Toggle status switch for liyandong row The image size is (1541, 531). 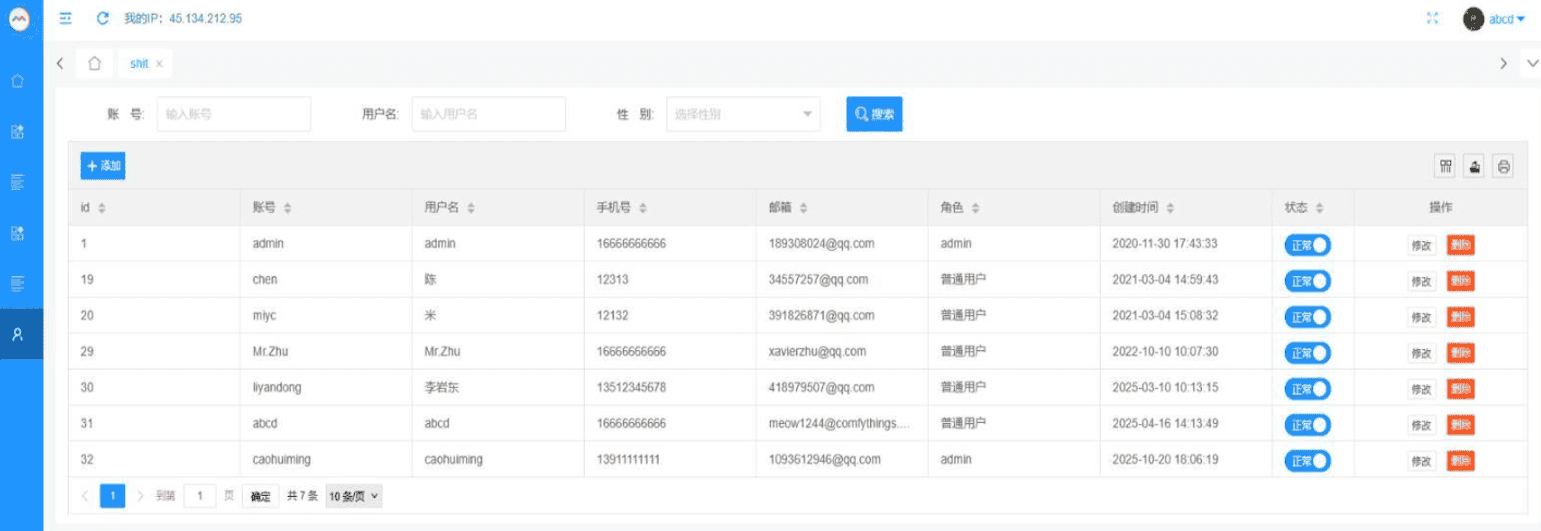[x=1307, y=389]
